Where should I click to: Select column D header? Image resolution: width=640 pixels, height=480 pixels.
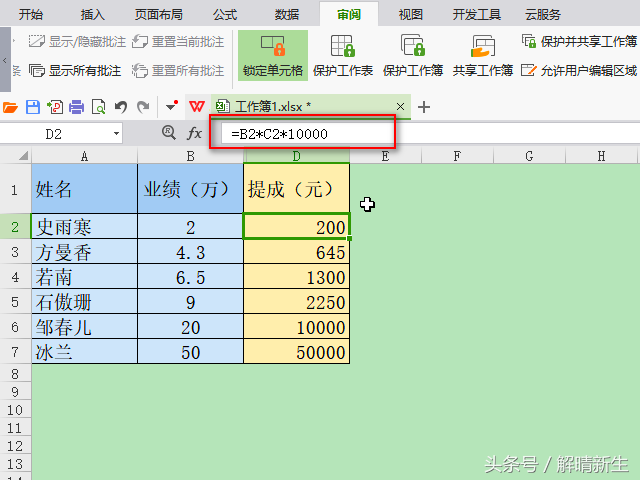click(297, 156)
